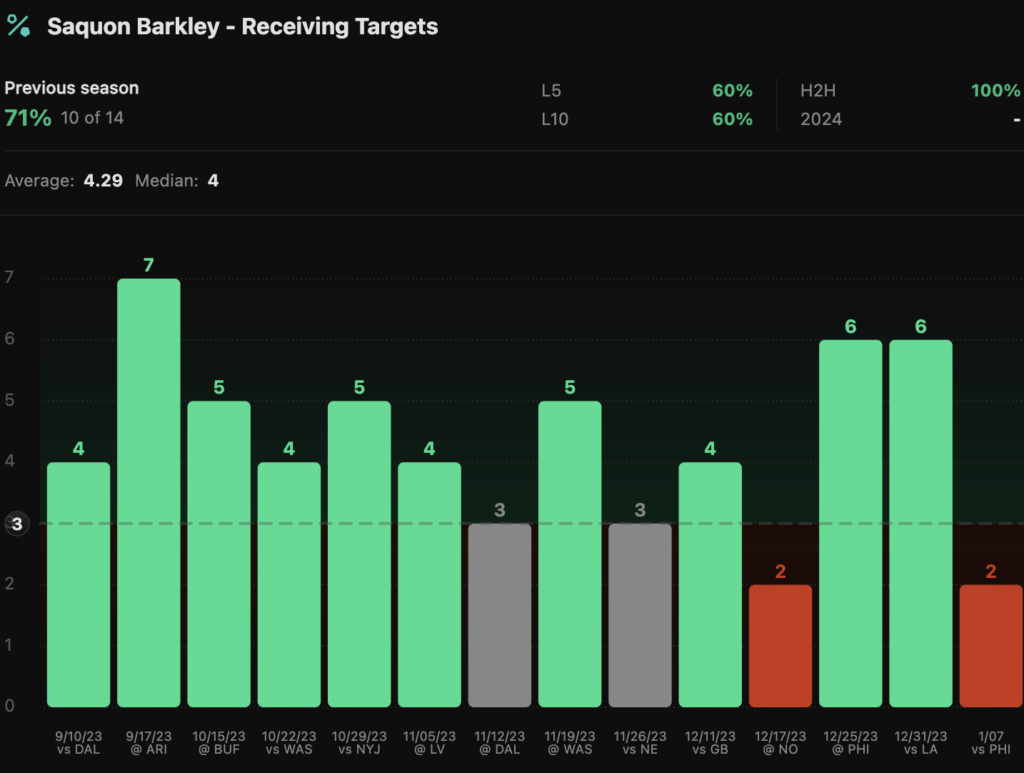Click the 'Saquon Barkley - Receiving Targets' title

click(242, 27)
